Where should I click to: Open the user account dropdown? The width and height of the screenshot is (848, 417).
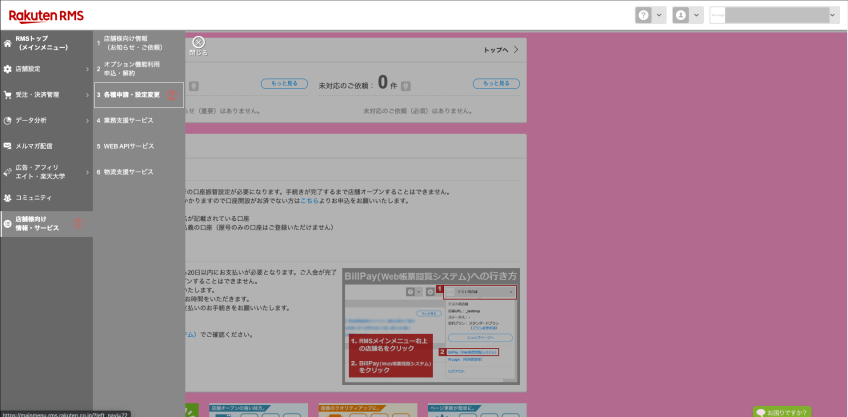coord(687,15)
